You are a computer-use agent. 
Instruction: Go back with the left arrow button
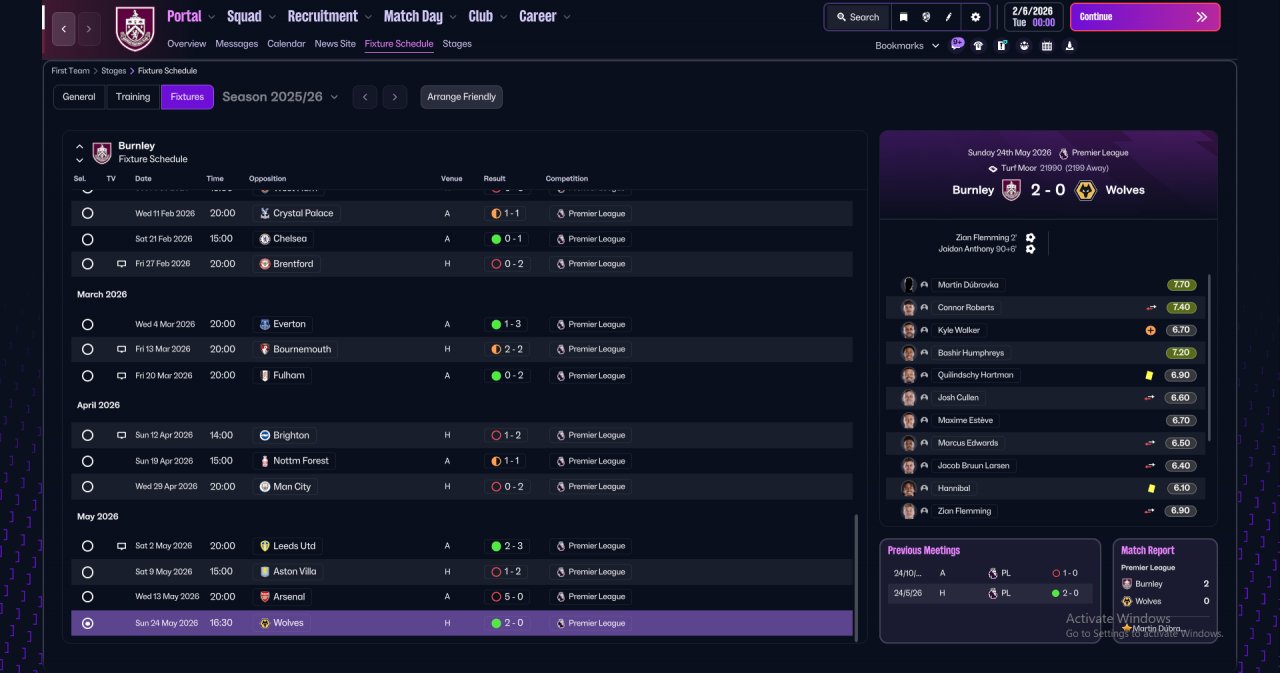pyautogui.click(x=64, y=29)
